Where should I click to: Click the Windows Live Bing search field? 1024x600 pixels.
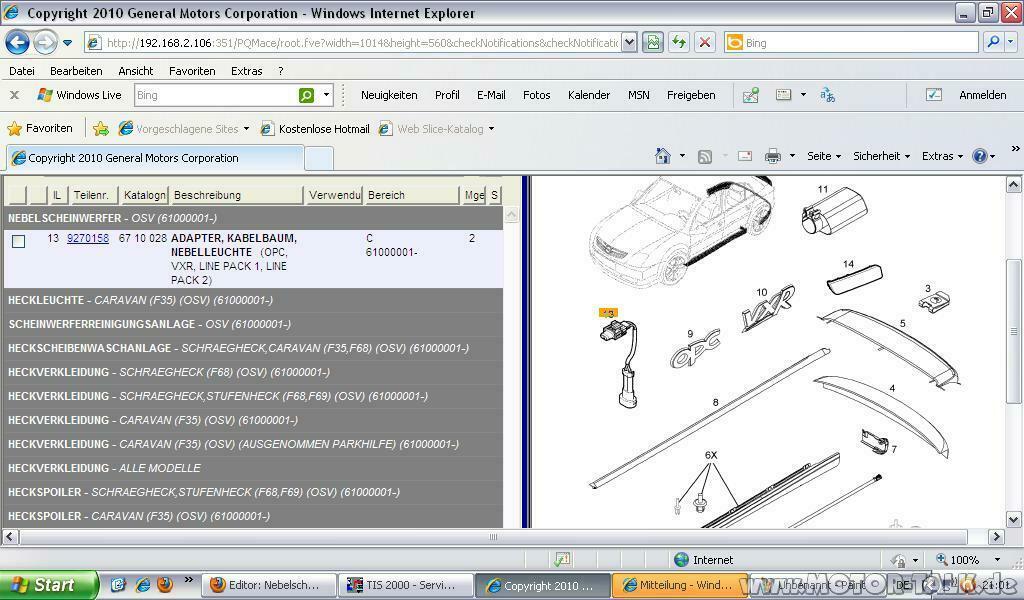tap(216, 95)
